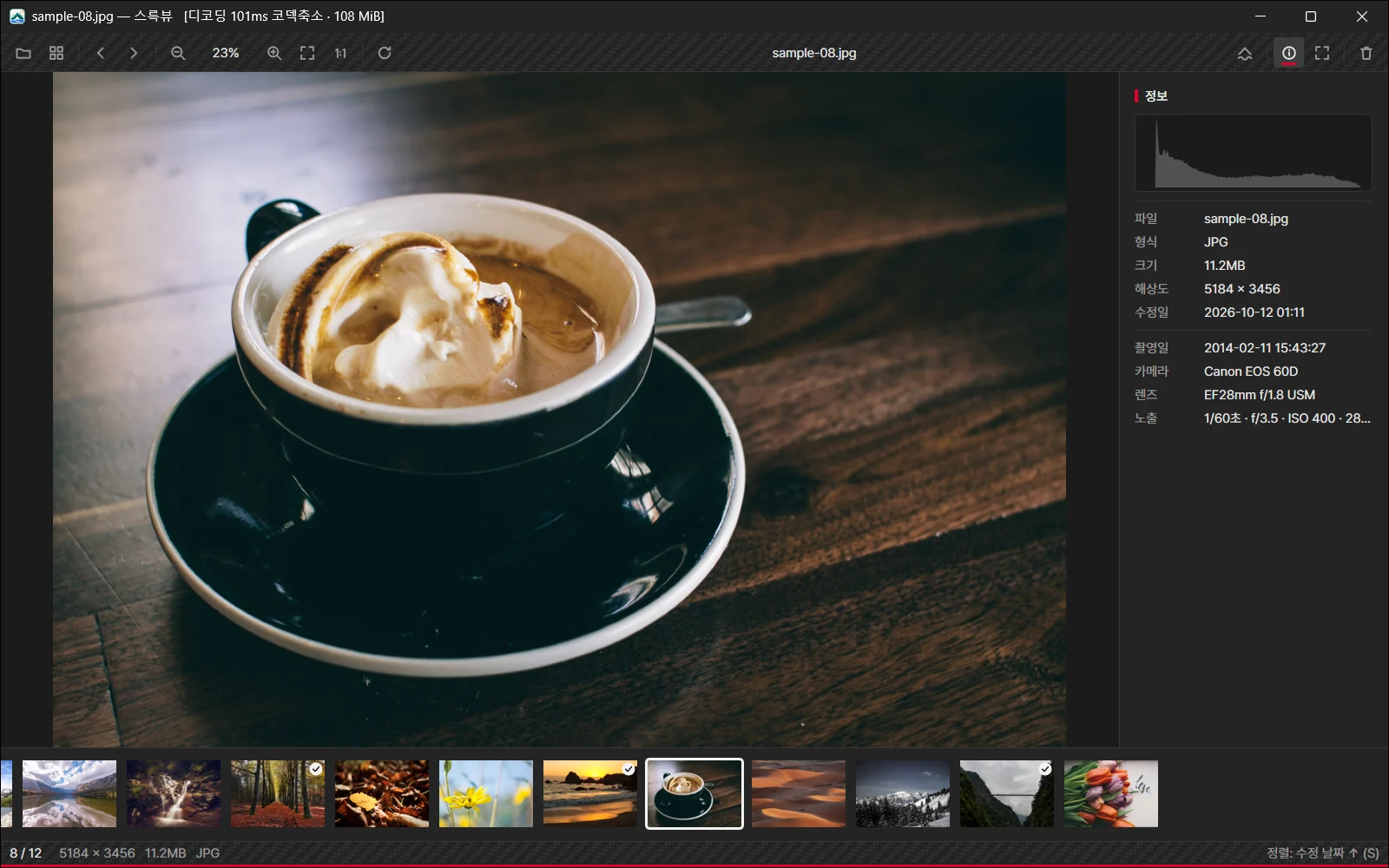Change sort order in status bar
Screen dimensions: 1389x868
(x=1322, y=853)
